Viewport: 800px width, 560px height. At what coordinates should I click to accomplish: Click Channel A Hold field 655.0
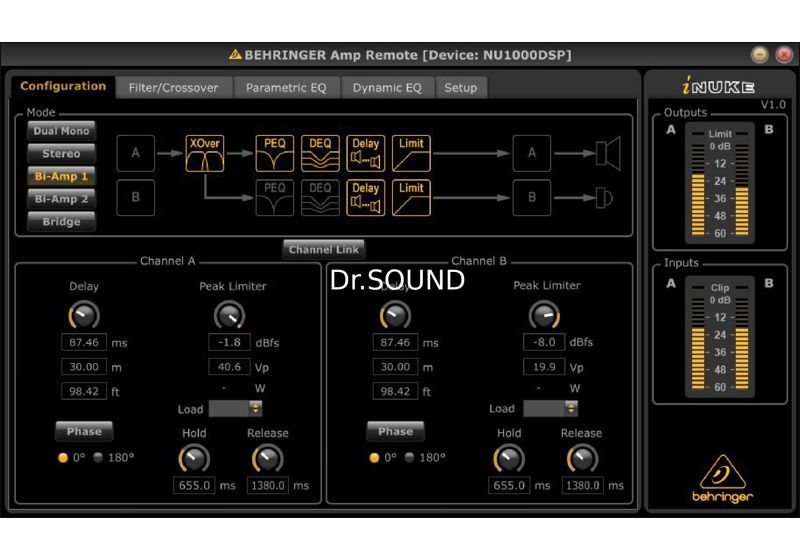(x=194, y=485)
